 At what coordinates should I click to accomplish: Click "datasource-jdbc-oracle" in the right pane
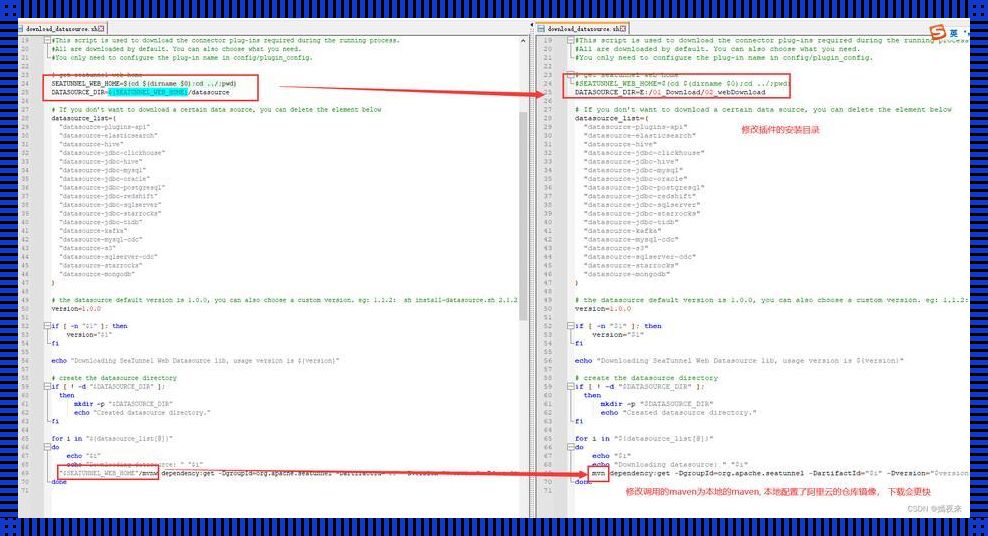pyautogui.click(x=635, y=179)
